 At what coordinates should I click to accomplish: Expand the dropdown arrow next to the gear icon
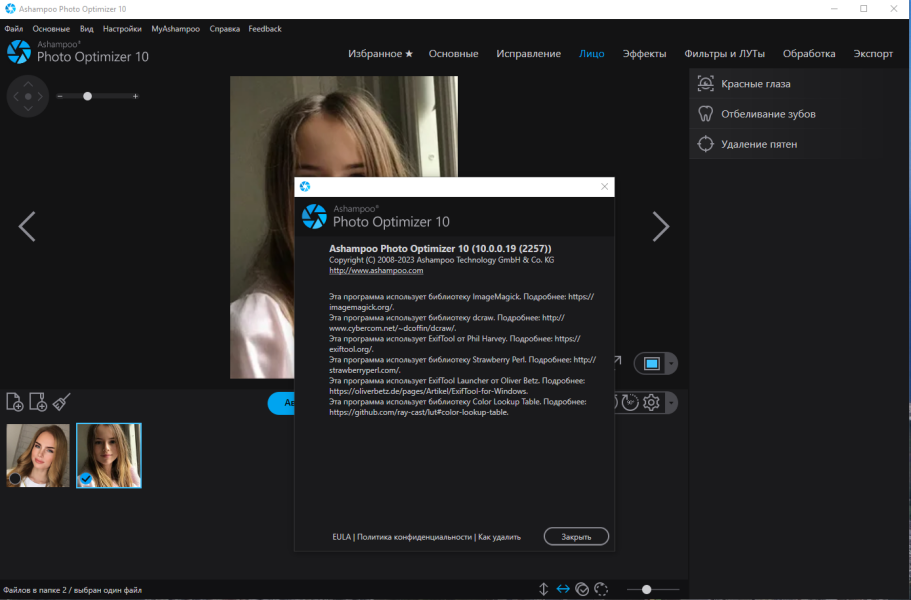(671, 403)
